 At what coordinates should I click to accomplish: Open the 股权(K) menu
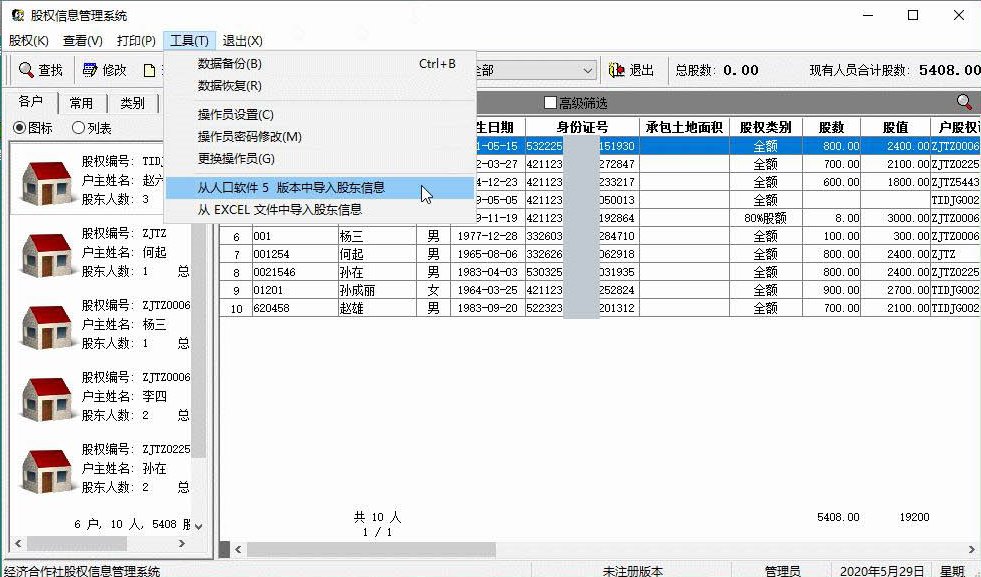(28, 40)
